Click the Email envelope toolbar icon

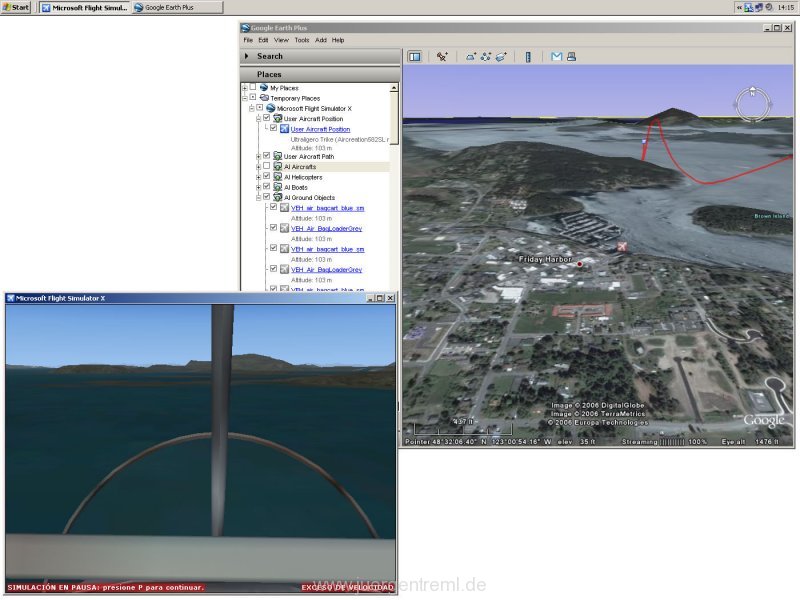click(x=557, y=57)
